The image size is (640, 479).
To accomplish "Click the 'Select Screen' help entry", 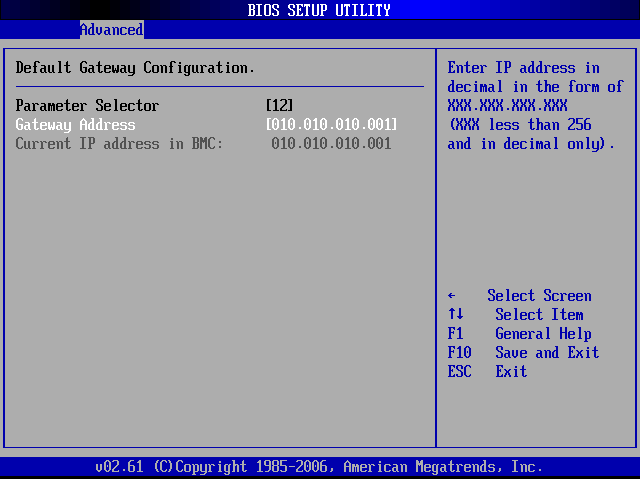I will [x=539, y=295].
